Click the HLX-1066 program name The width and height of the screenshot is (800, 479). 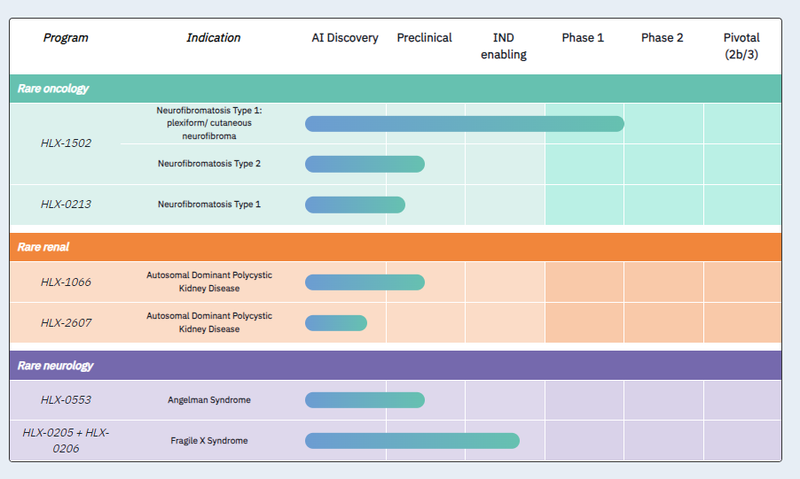[x=66, y=282]
